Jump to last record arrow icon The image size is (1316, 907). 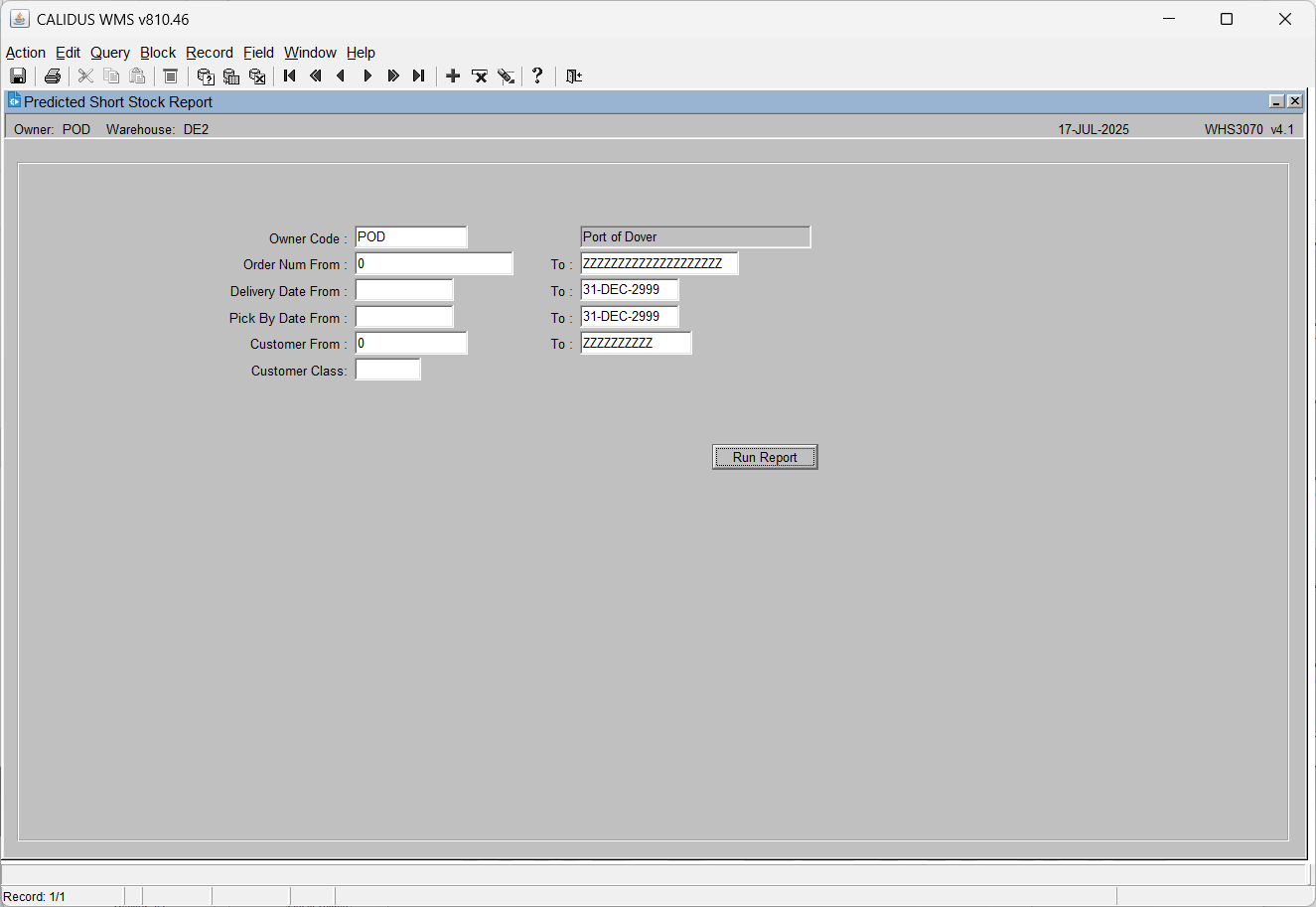(419, 76)
